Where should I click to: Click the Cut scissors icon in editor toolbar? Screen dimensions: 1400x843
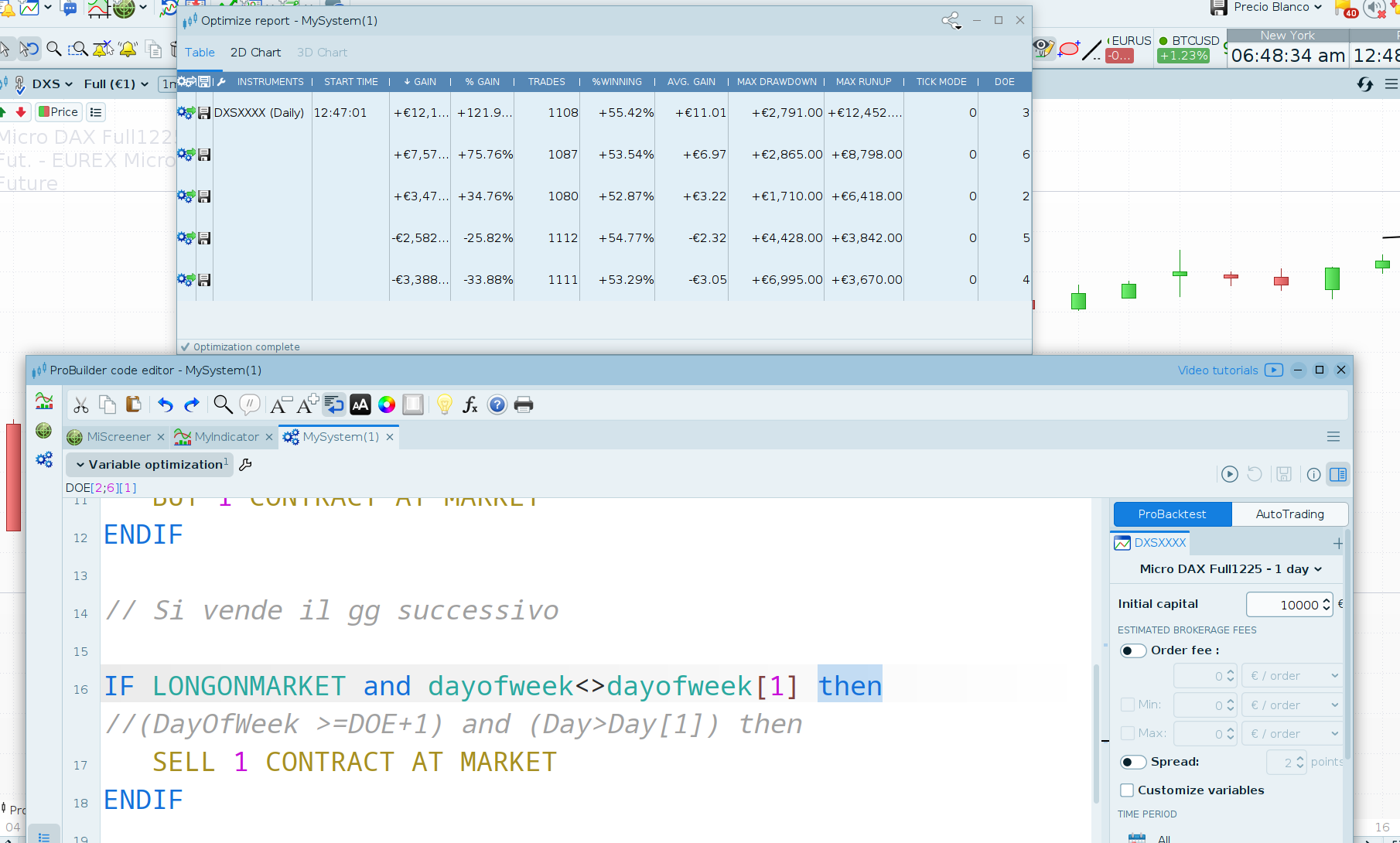click(x=81, y=404)
